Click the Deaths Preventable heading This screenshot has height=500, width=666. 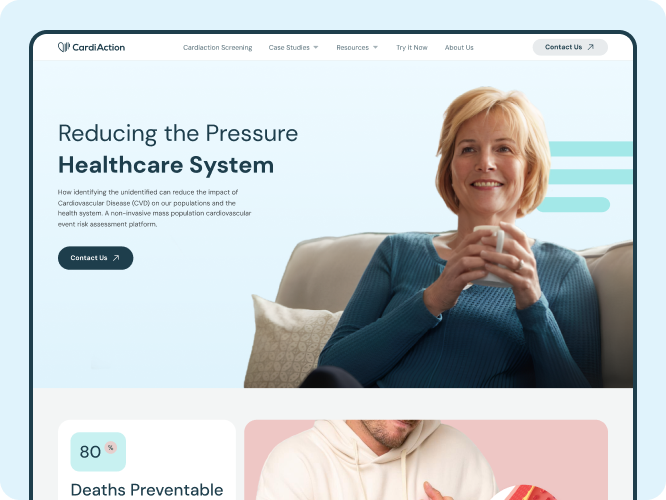pos(147,490)
